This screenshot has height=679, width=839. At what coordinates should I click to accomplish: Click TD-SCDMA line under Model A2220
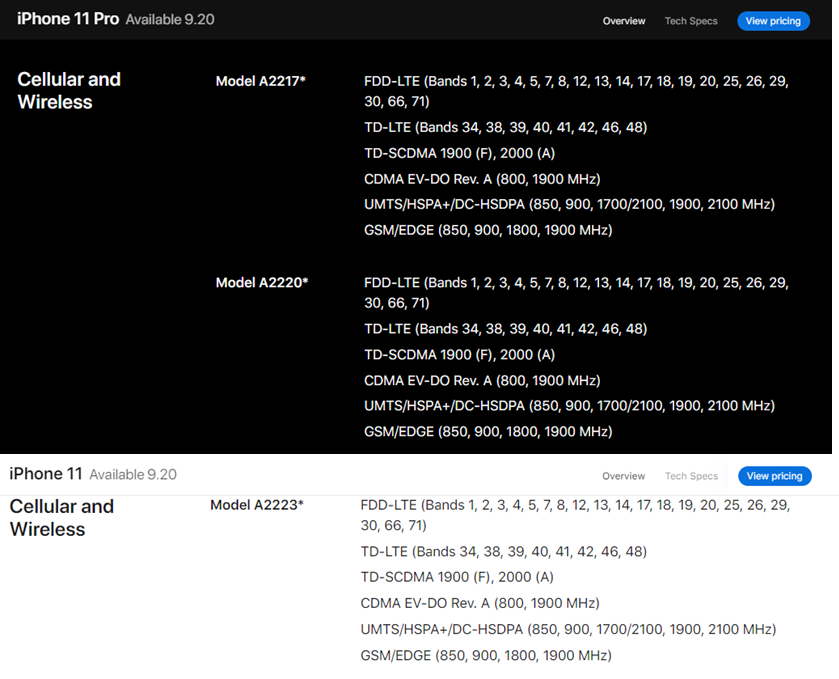[460, 355]
